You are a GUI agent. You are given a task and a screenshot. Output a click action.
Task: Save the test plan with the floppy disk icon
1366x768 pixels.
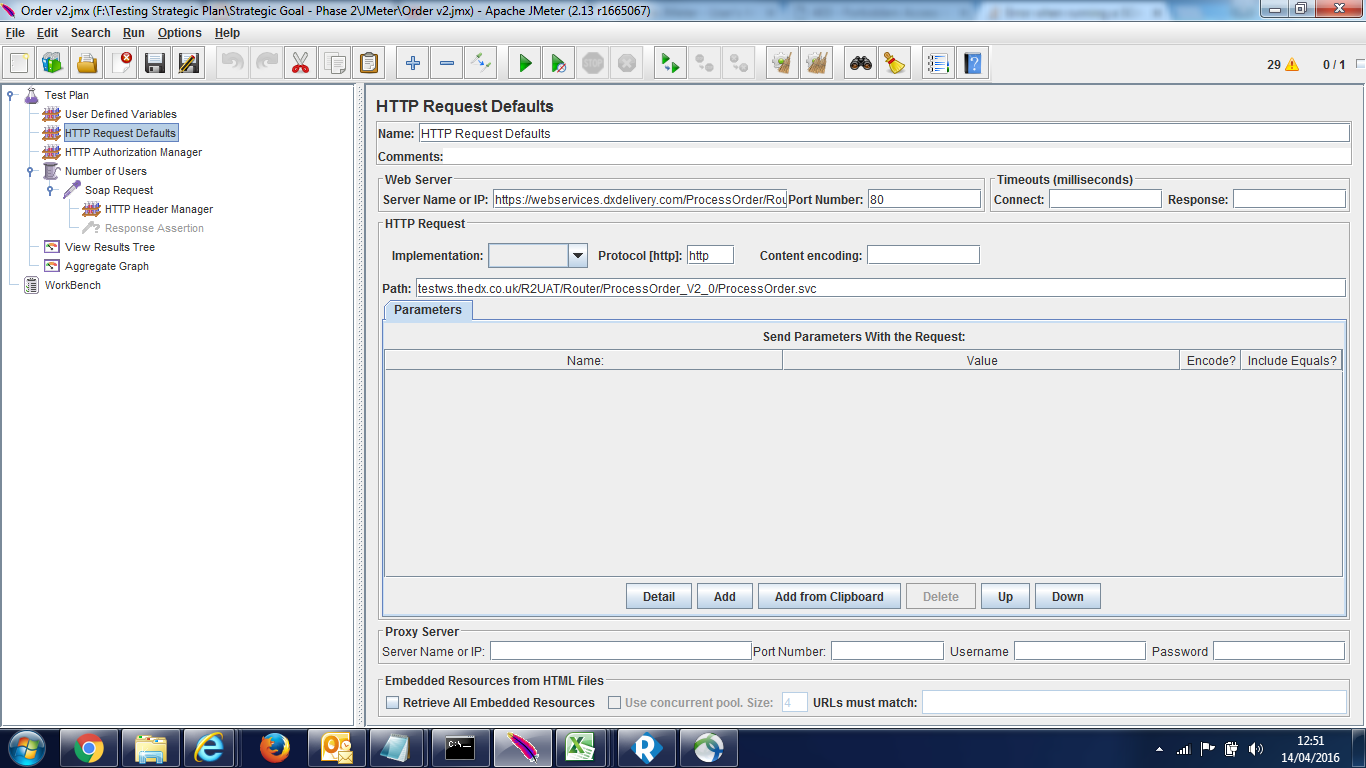[155, 64]
